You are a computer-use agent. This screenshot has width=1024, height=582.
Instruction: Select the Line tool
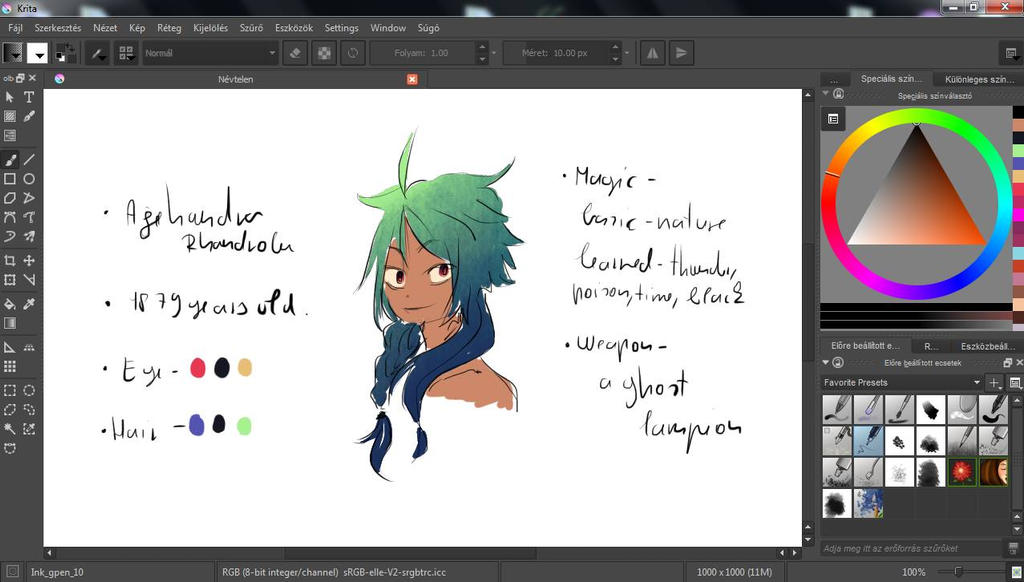[x=29, y=159]
